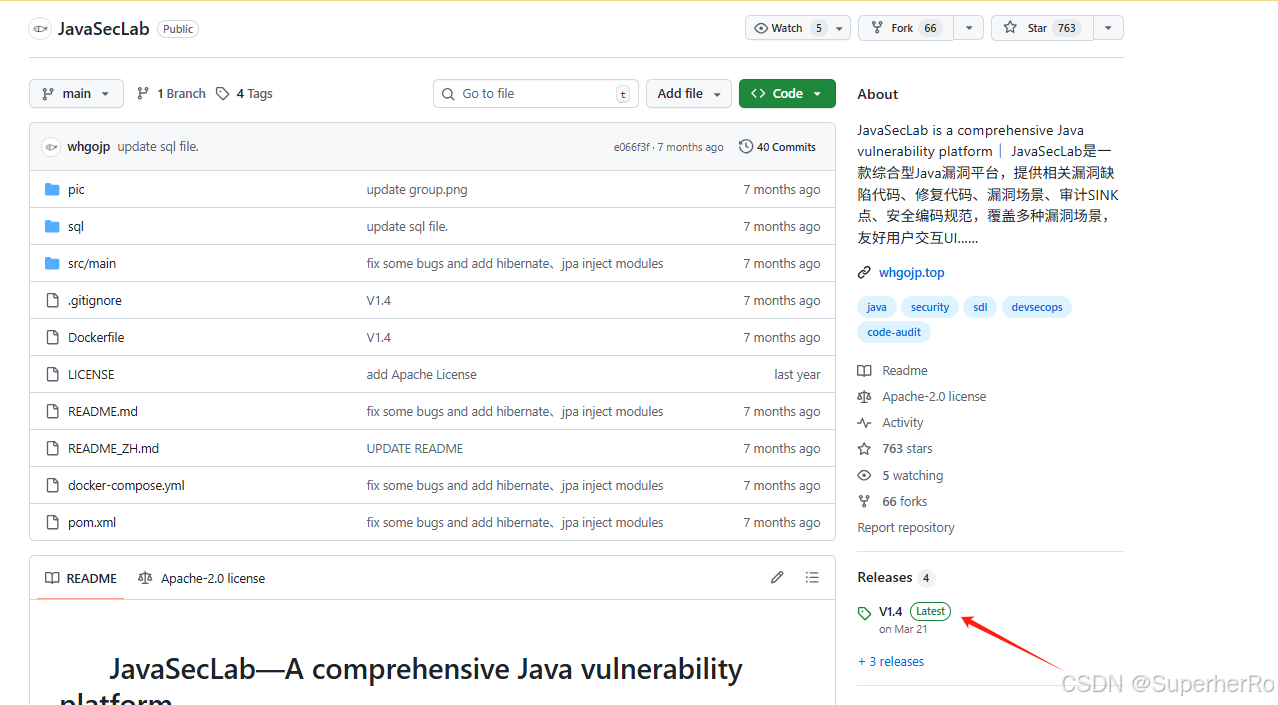Click the pic folder icon

(53, 189)
